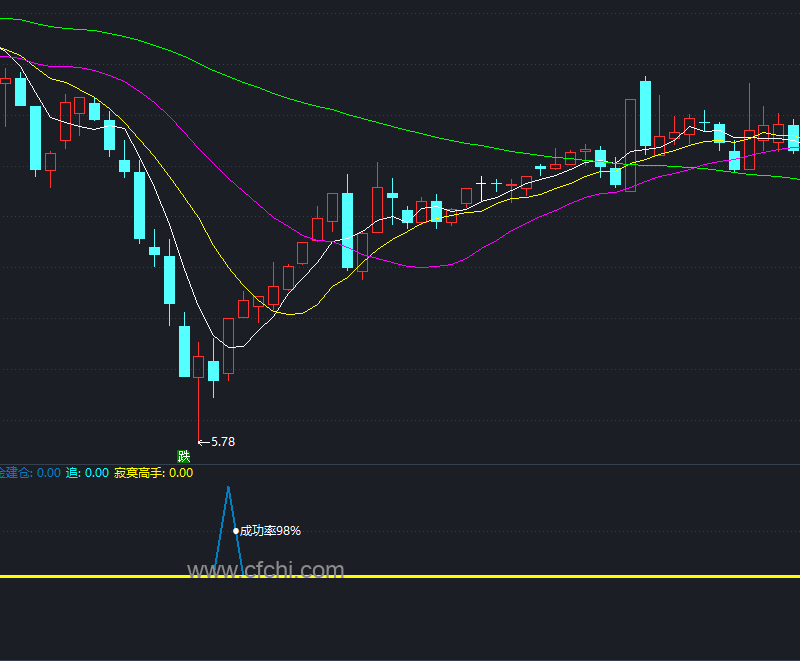Click the 追: 0.00 indicator value
This screenshot has width=800, height=661.
(87, 473)
